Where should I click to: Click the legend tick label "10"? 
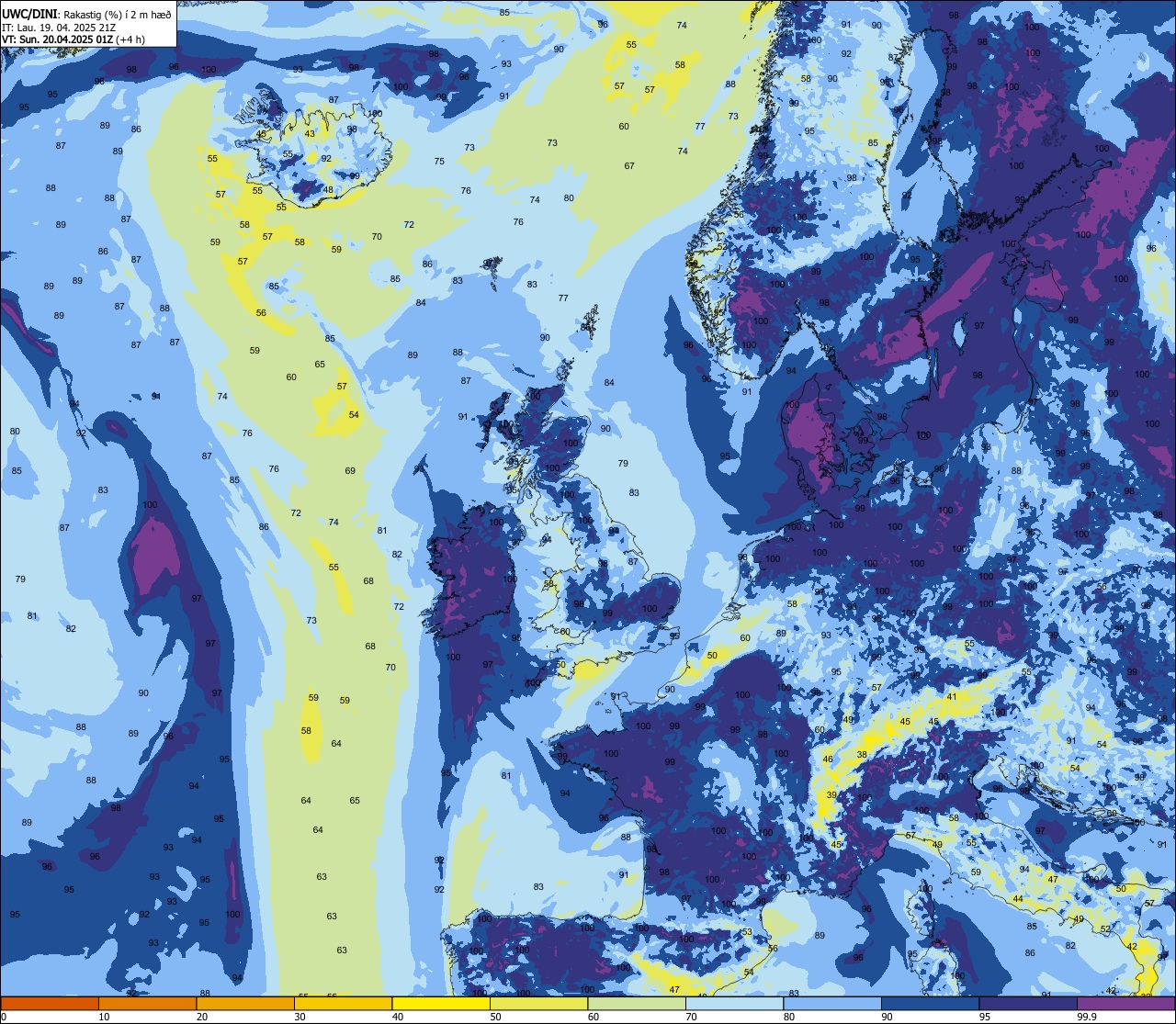[104, 1017]
